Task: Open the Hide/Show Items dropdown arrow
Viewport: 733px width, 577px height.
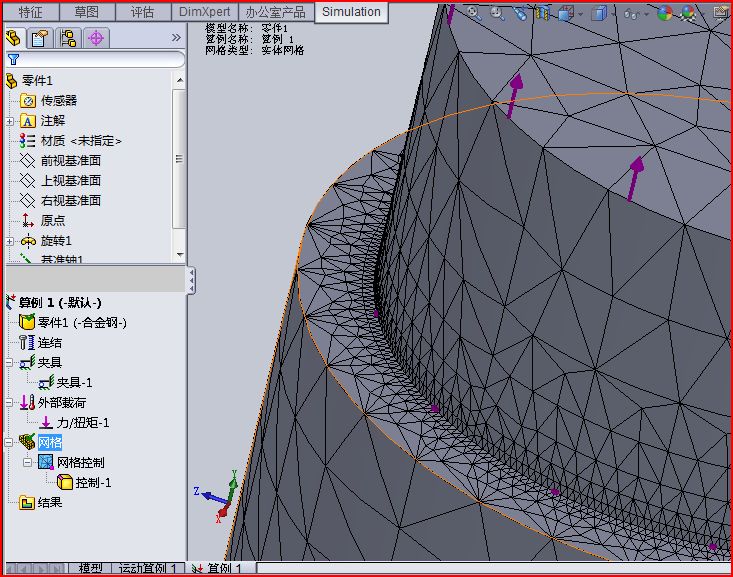Action: coord(647,14)
